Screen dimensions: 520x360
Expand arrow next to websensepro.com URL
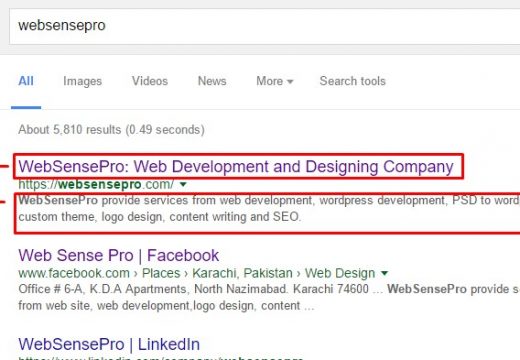[183, 184]
